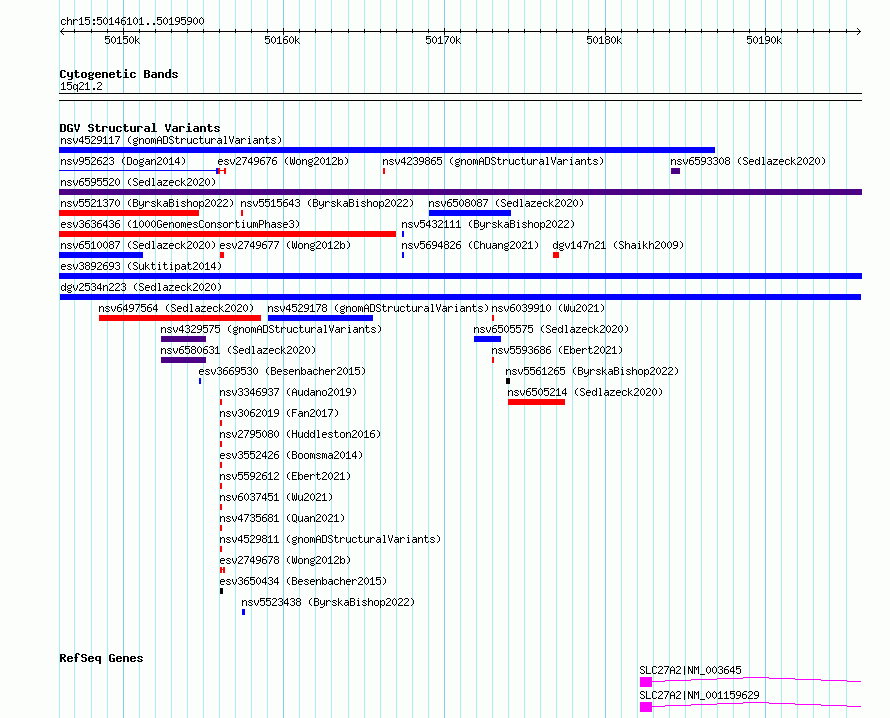Click the red bar under nsv5521370

point(129,213)
